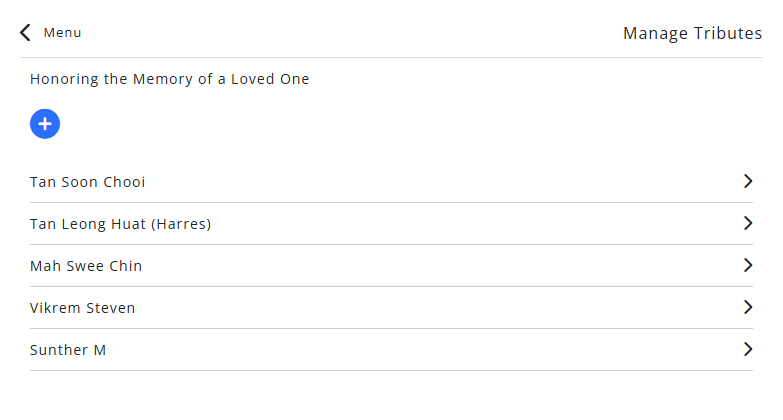Click the Manage Tributes page title
Viewport: 783px width, 420px height.
tap(692, 33)
